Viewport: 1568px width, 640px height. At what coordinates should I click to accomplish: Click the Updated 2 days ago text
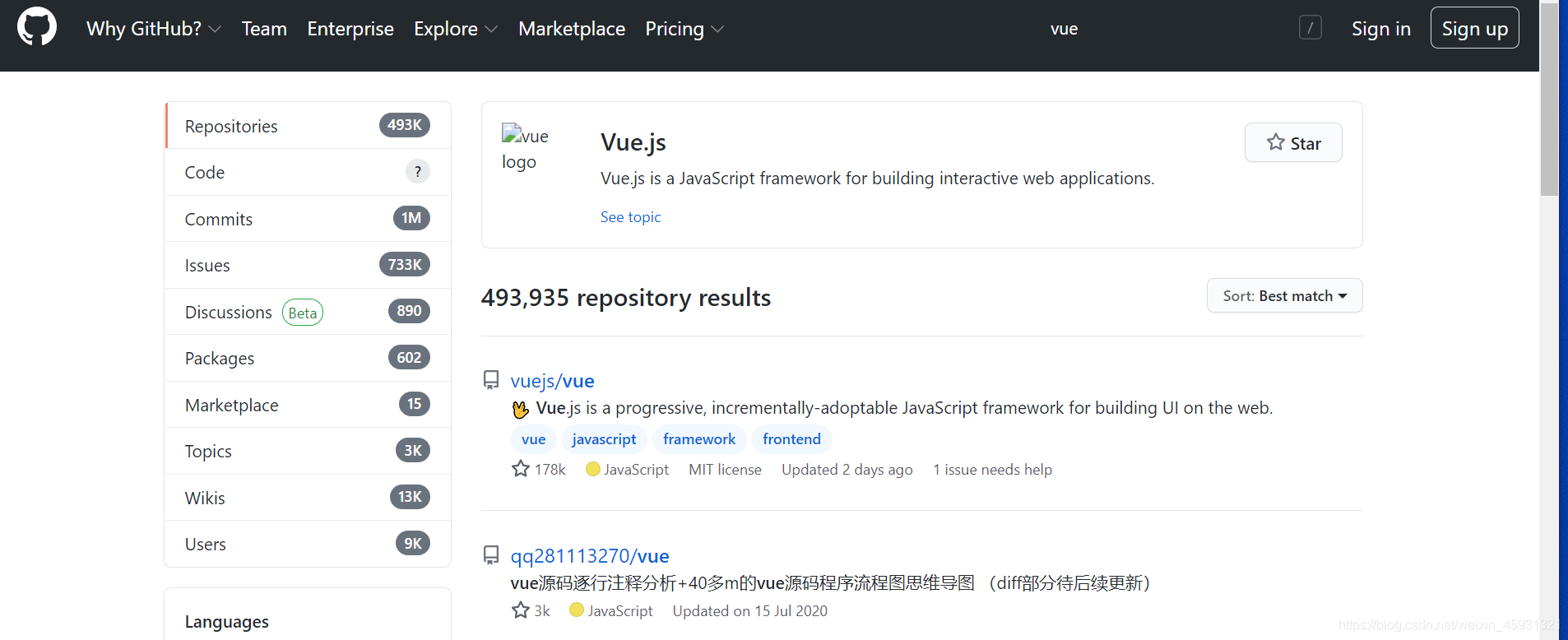[x=847, y=470]
